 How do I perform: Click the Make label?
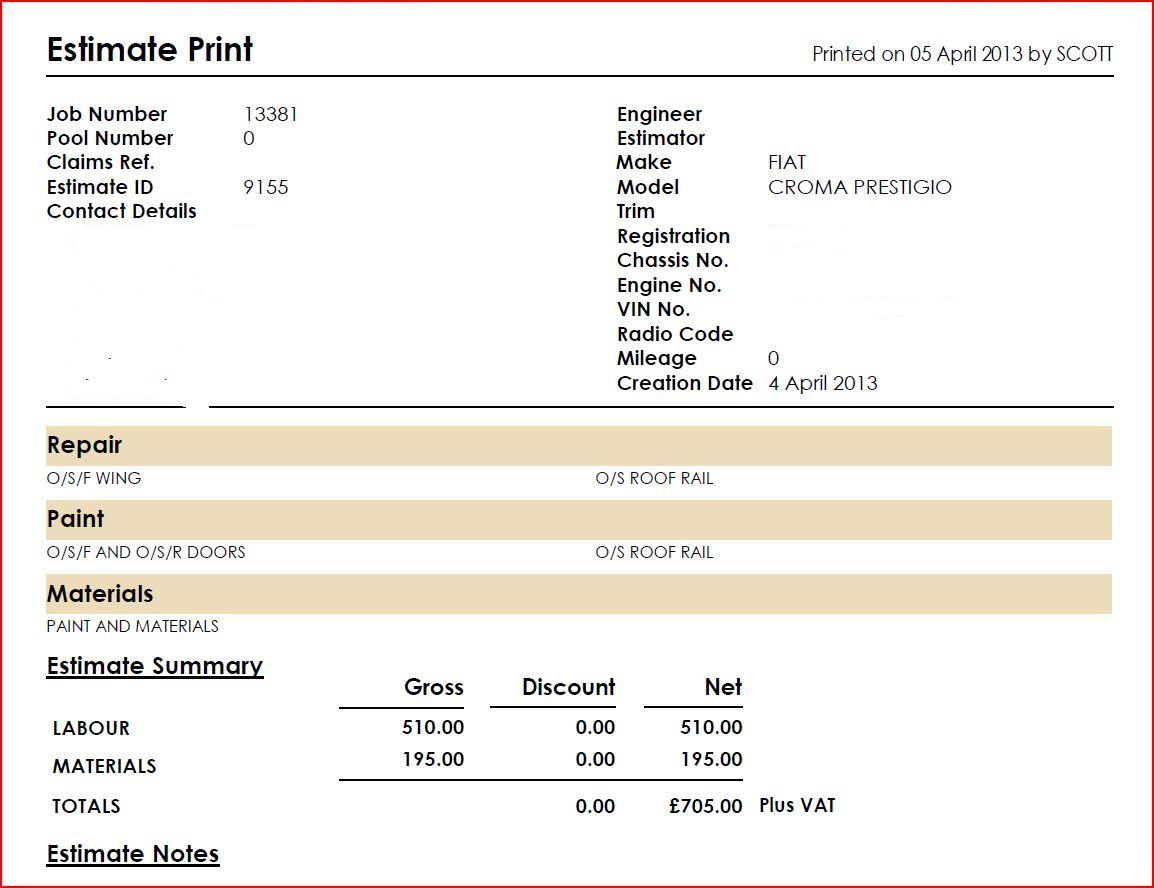[x=643, y=163]
